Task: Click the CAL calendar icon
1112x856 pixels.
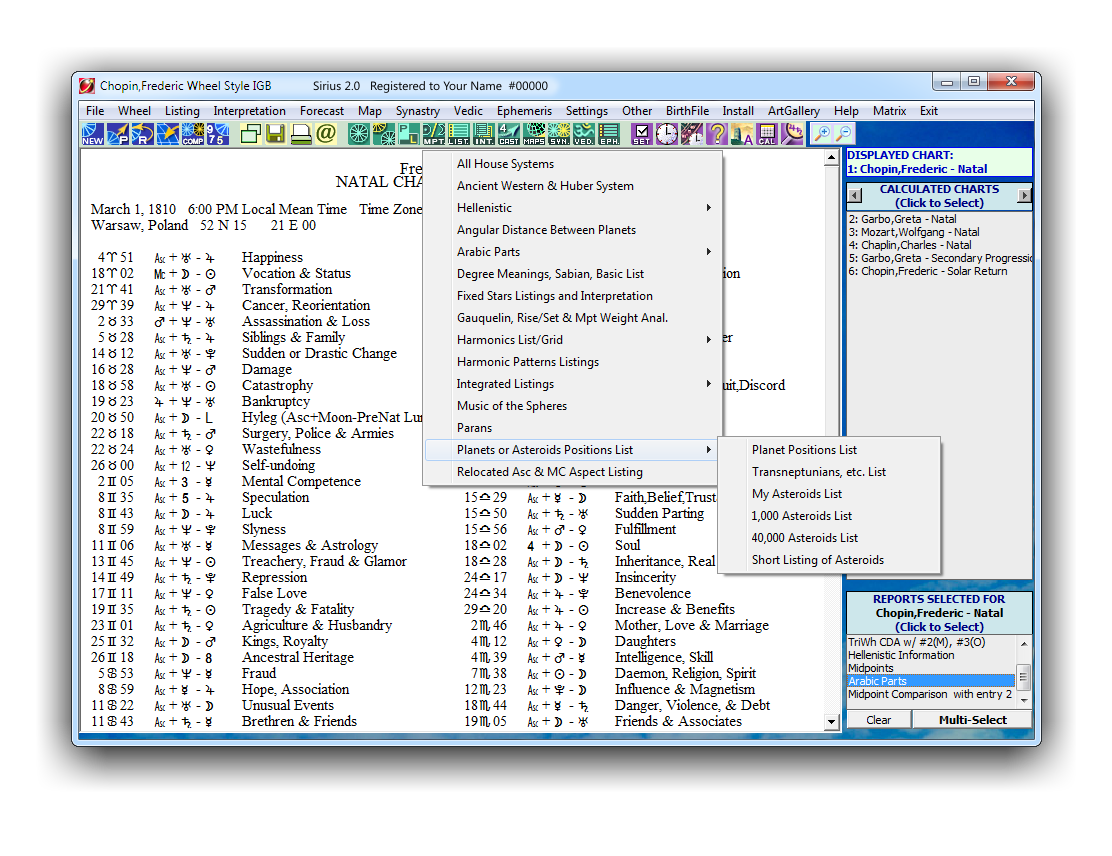Action: coord(767,133)
